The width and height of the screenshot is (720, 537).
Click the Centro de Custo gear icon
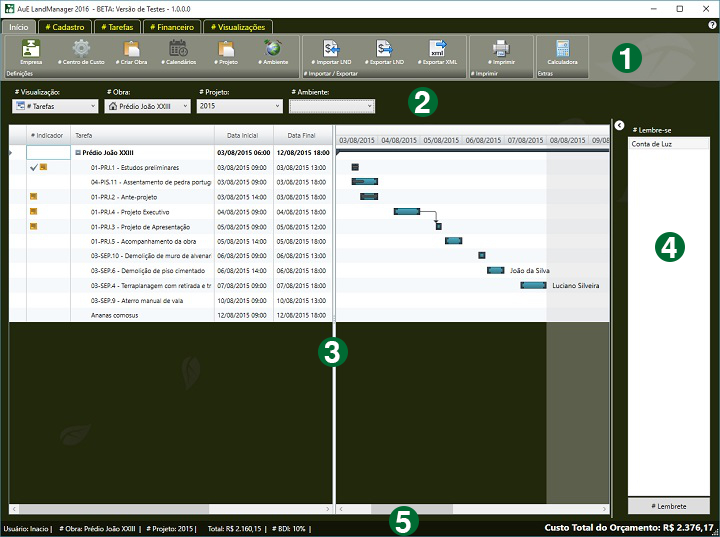point(81,49)
